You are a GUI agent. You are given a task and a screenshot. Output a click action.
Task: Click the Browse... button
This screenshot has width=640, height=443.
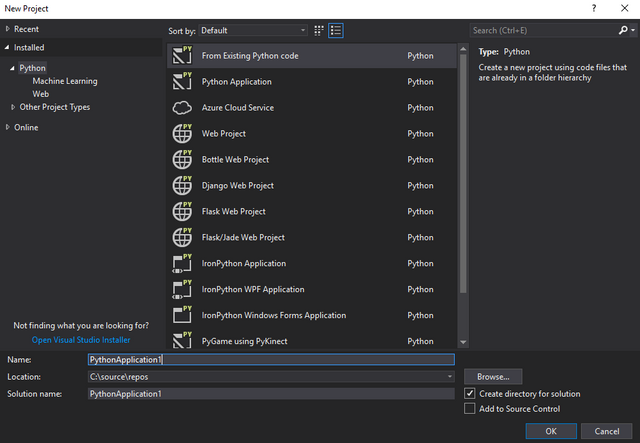(x=493, y=377)
